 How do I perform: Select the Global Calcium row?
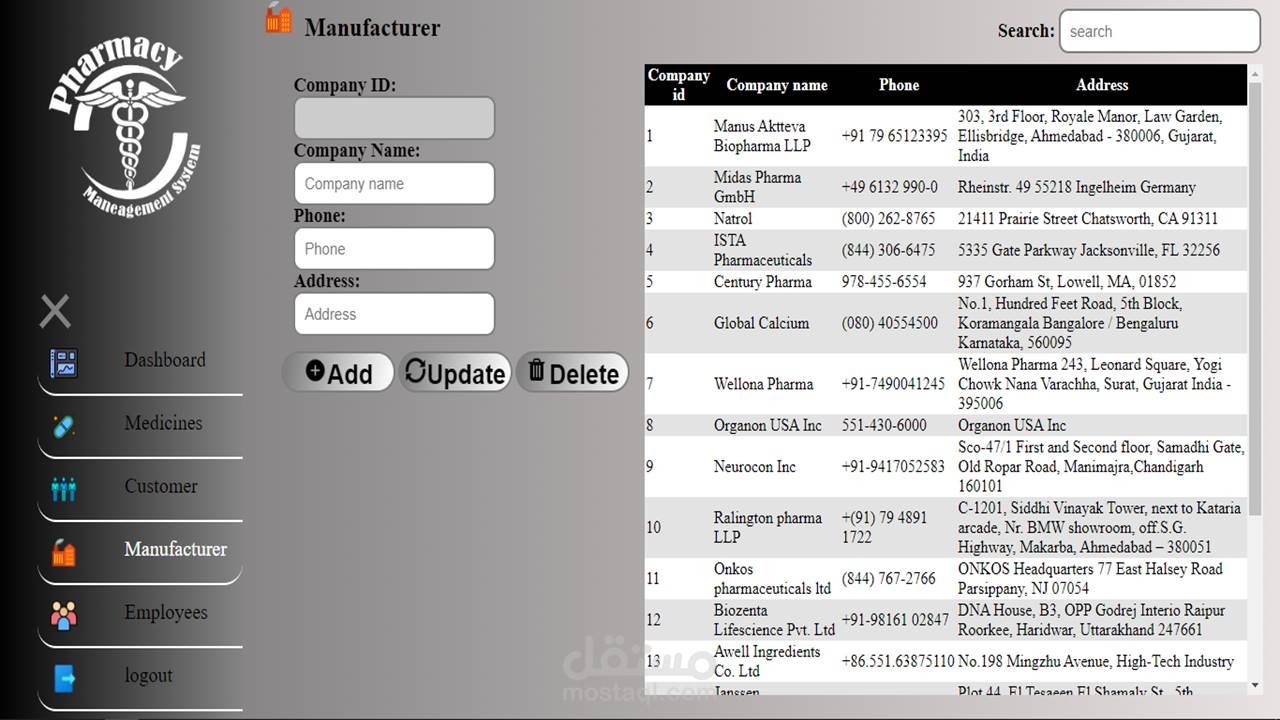tap(946, 323)
